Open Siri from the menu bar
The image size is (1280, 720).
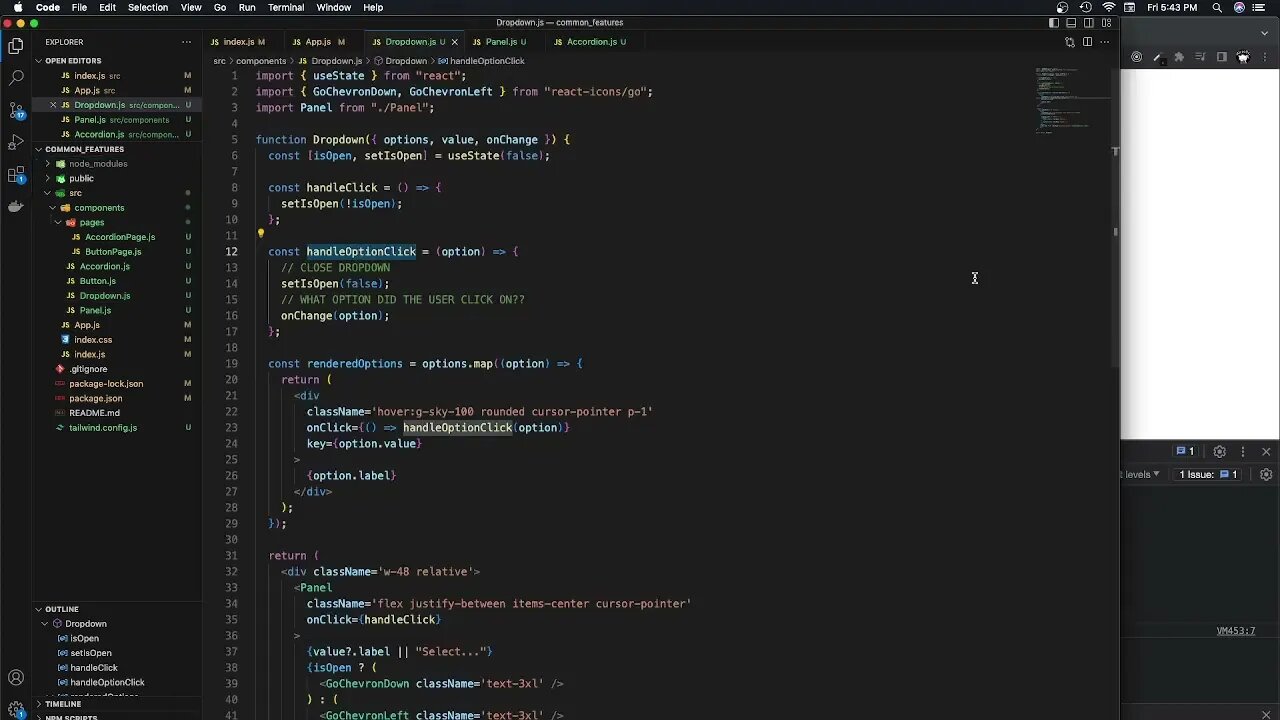1240,7
